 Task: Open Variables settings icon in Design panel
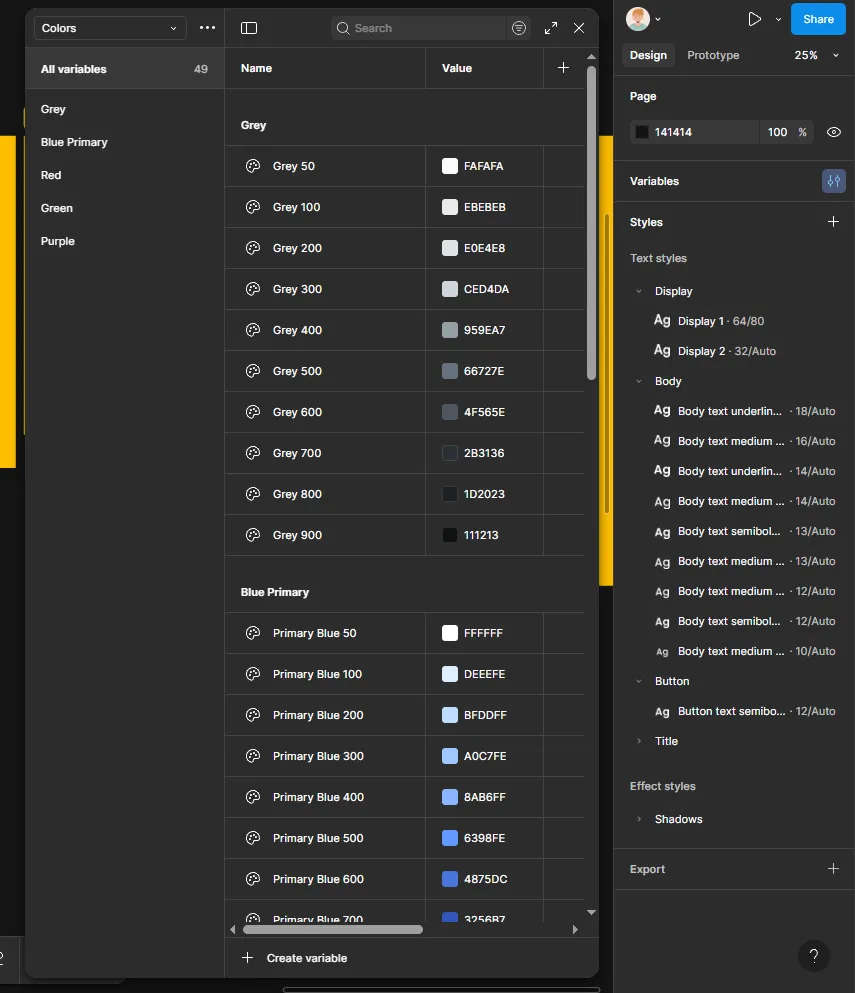[x=833, y=181]
